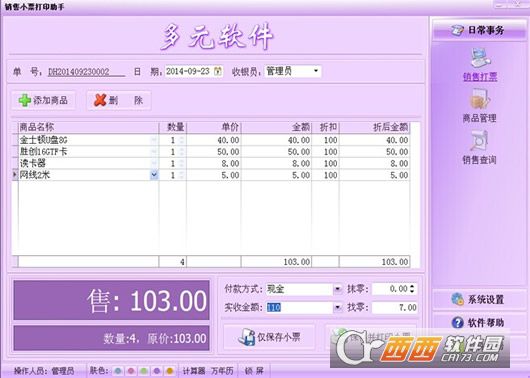Click the 折后金额 column header
The width and height of the screenshot is (530, 378).
375,127
